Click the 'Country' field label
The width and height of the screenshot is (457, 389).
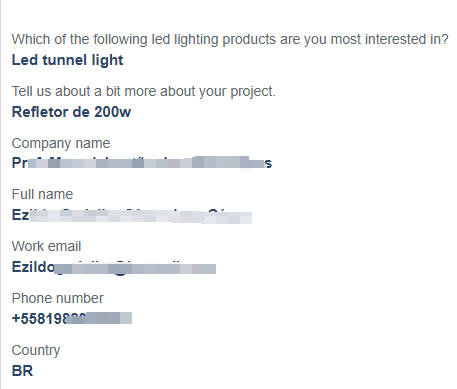(x=36, y=351)
